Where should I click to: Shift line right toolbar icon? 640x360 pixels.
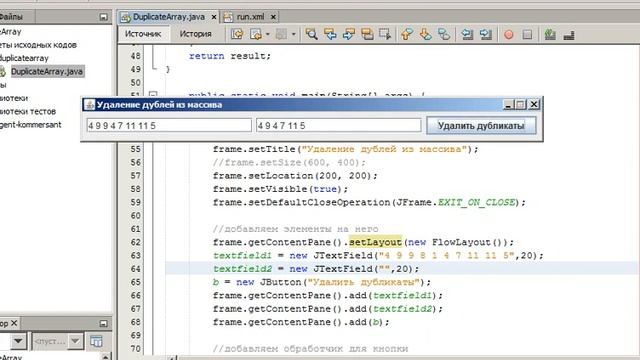pyautogui.click(x=486, y=34)
